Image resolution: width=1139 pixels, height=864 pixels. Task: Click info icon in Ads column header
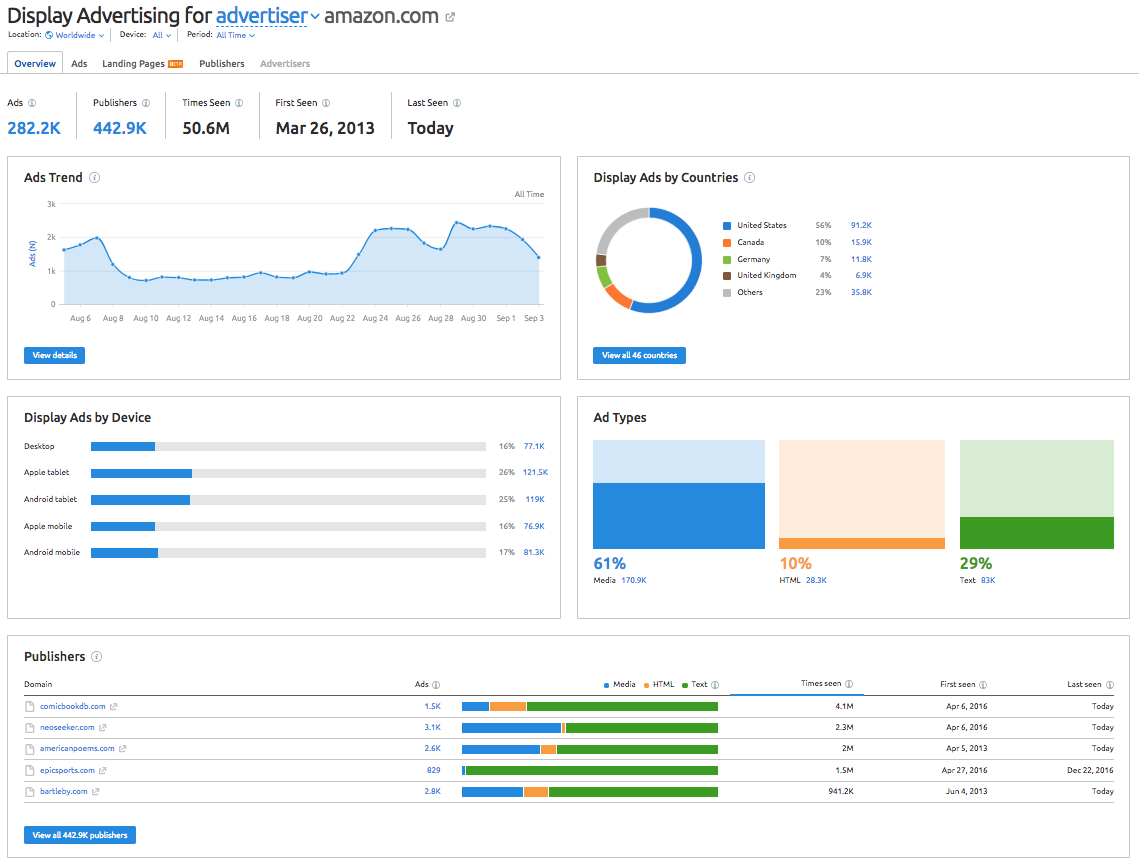coord(436,685)
